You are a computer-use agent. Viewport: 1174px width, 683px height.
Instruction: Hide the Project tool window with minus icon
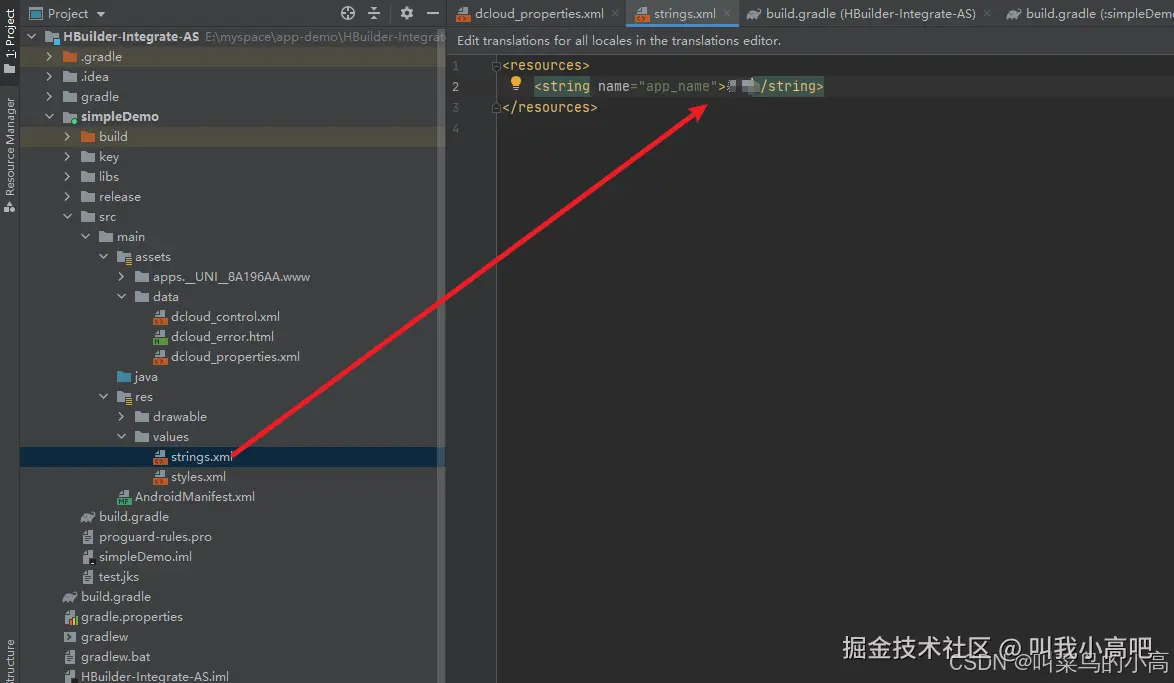click(x=433, y=13)
